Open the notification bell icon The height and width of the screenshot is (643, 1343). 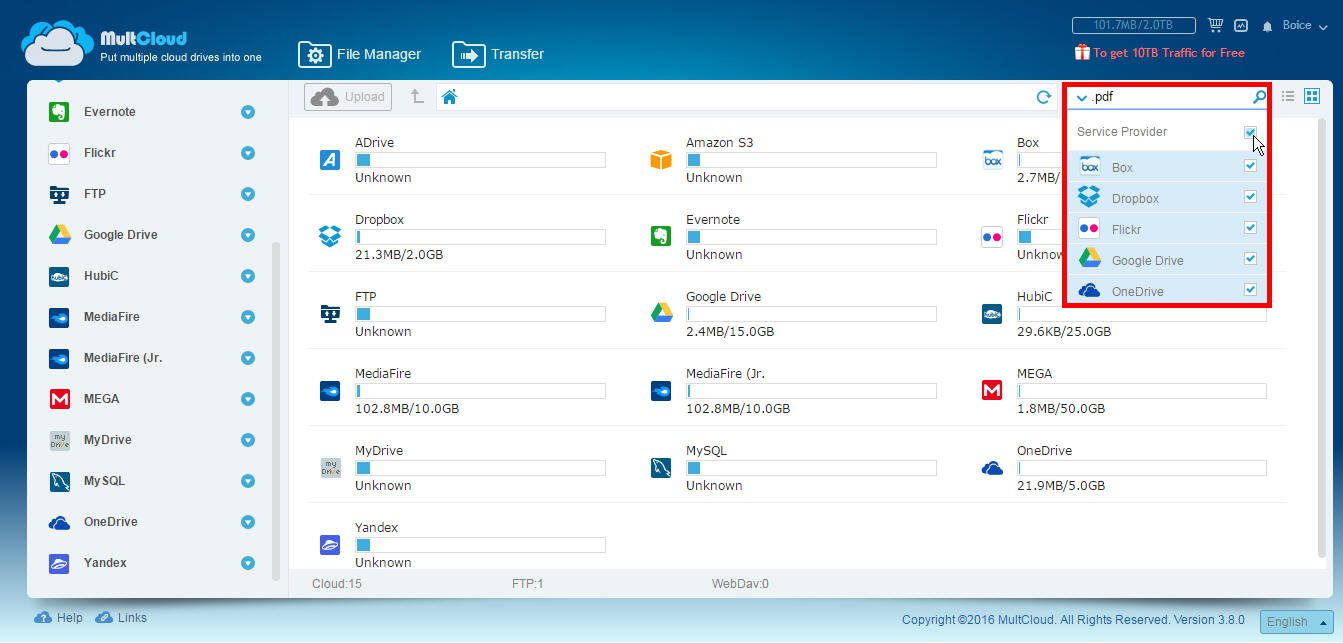pyautogui.click(x=1267, y=26)
